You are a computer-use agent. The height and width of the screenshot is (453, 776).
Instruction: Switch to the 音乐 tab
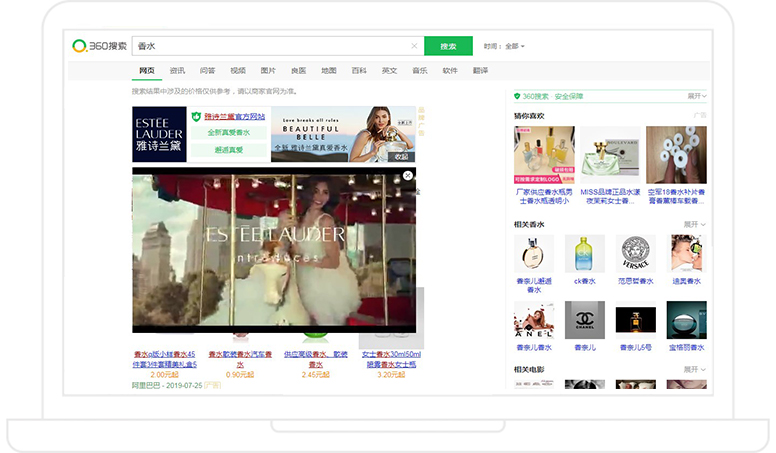[420, 70]
